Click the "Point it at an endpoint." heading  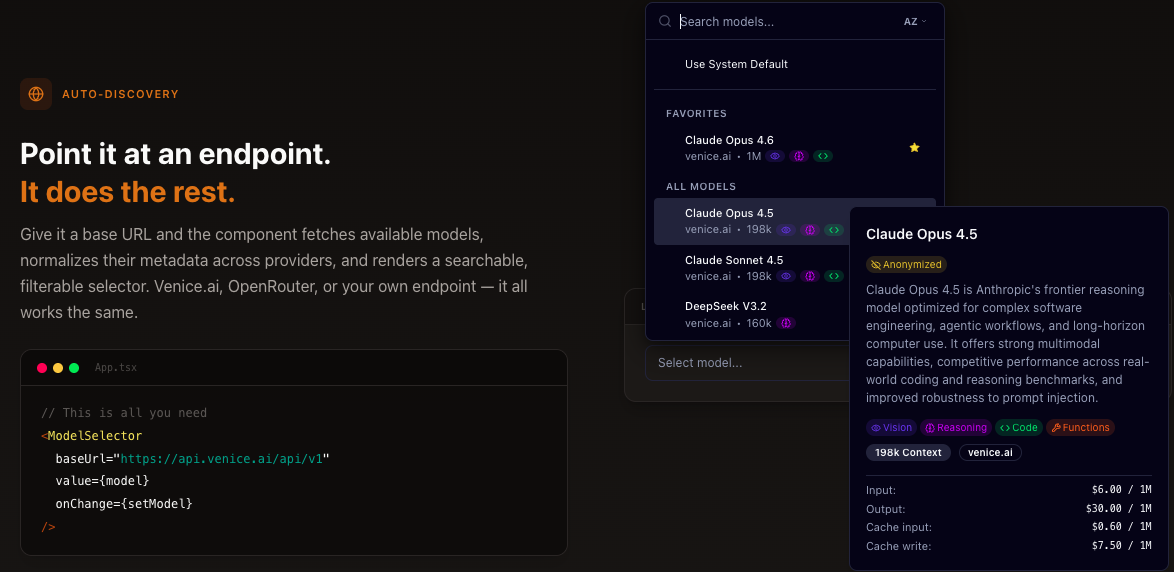click(175, 153)
